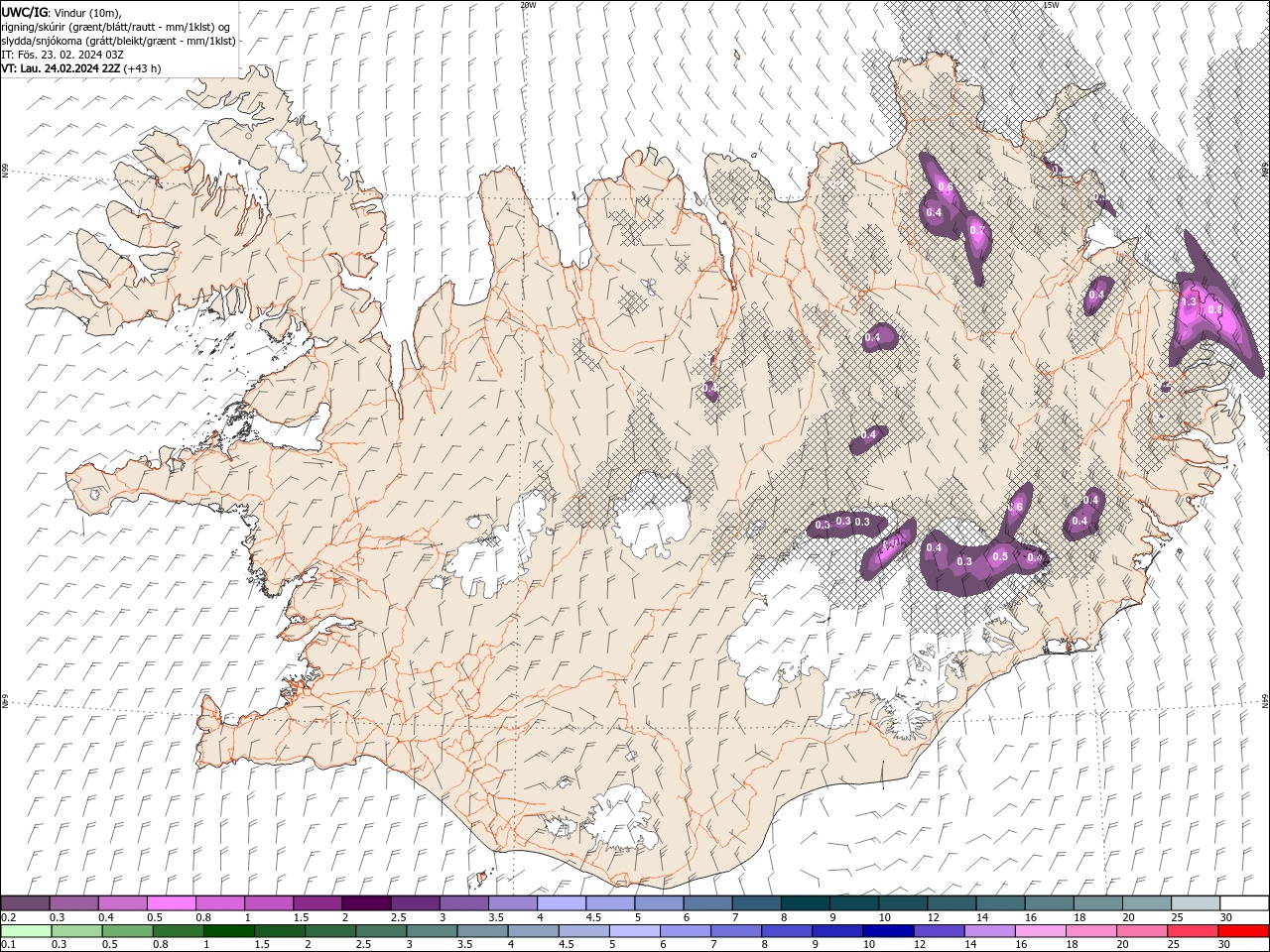This screenshot has height=952, width=1270.
Task: Select the darkest green 1–1.5 rain legend swatch
Action: coord(229,931)
